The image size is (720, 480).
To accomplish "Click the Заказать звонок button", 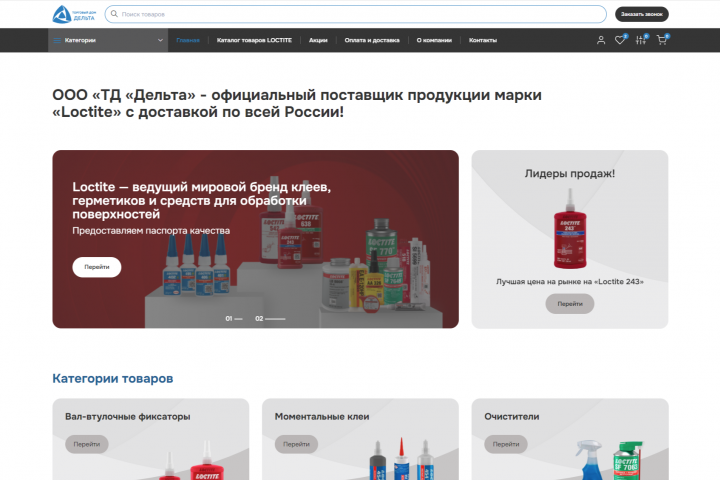I will pos(641,14).
